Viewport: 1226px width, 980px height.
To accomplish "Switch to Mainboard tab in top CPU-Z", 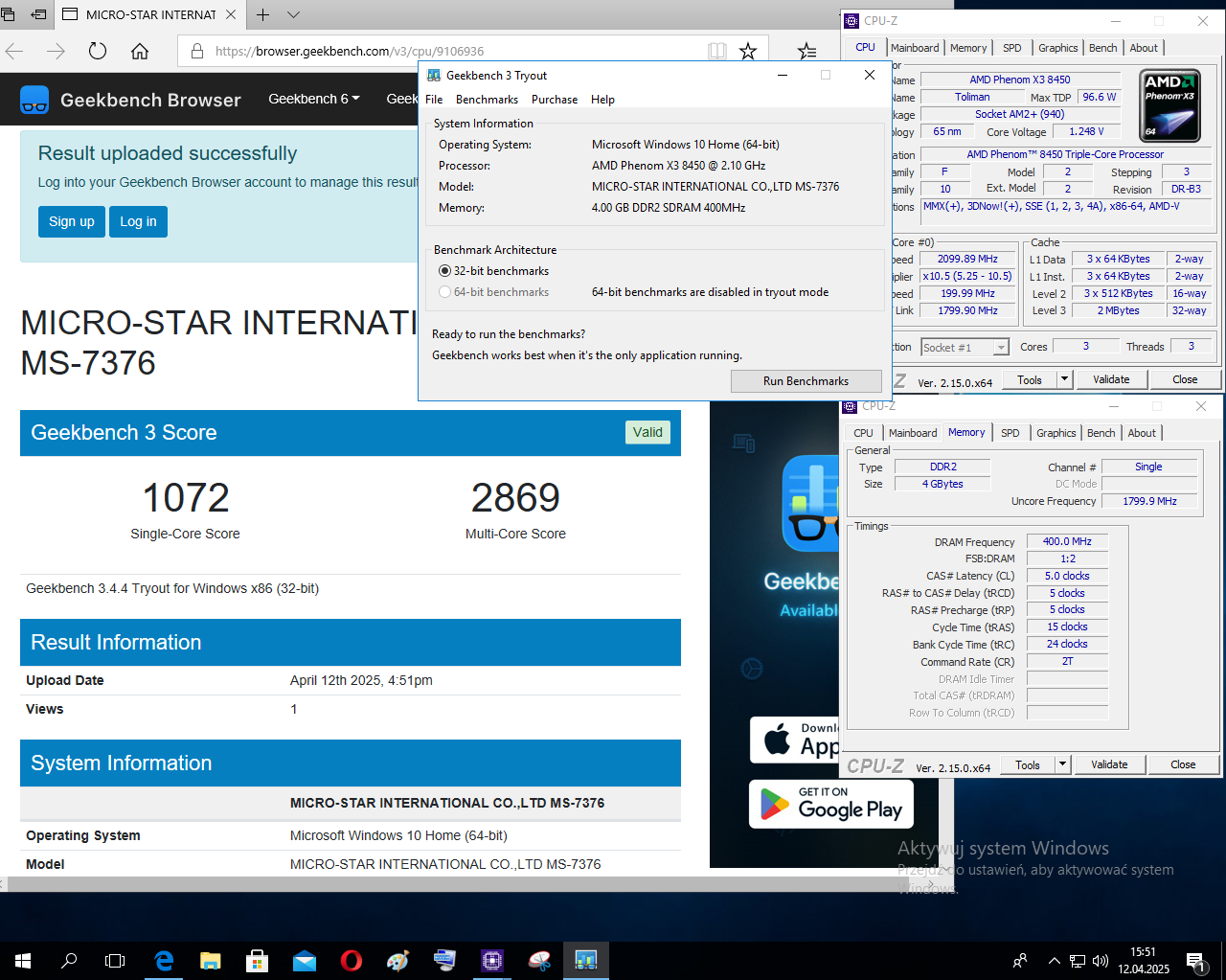I will coord(915,48).
